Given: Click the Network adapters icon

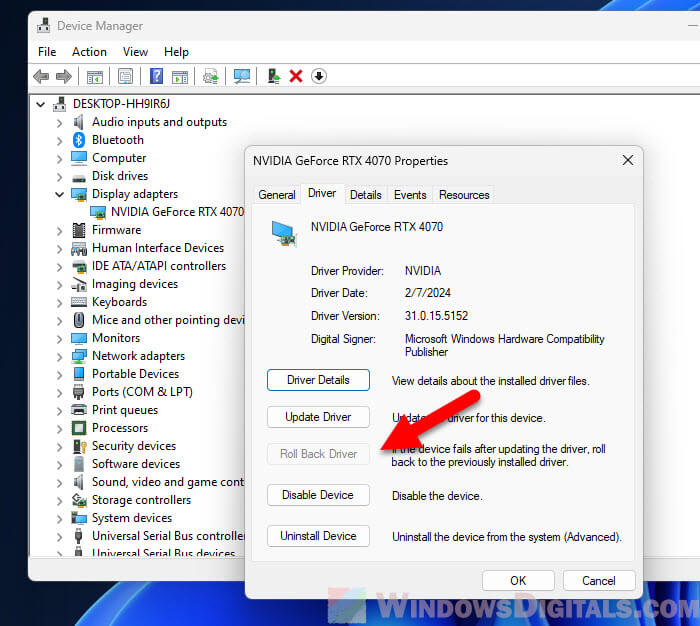Looking at the screenshot, I should (79, 356).
